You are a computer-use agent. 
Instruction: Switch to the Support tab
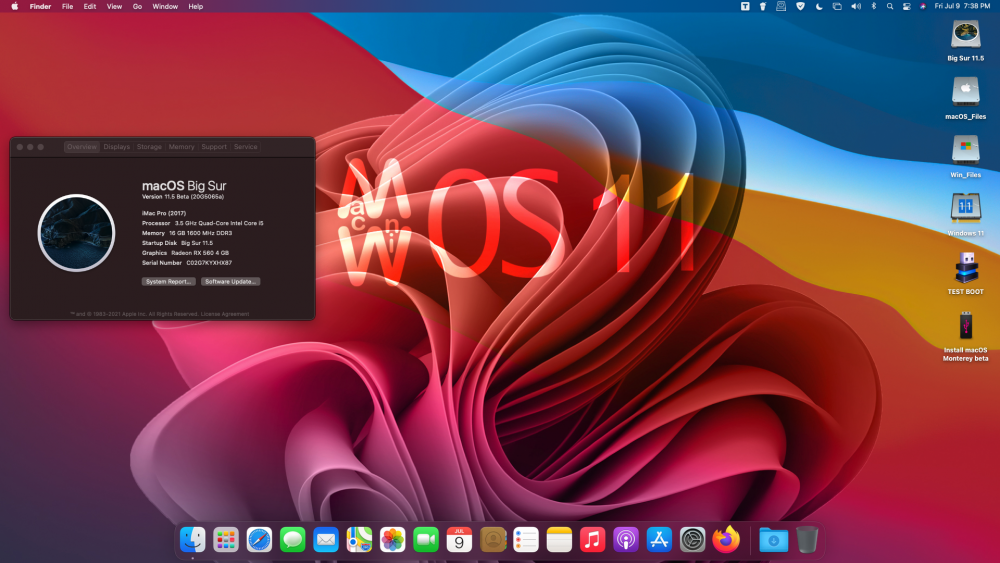pyautogui.click(x=214, y=147)
